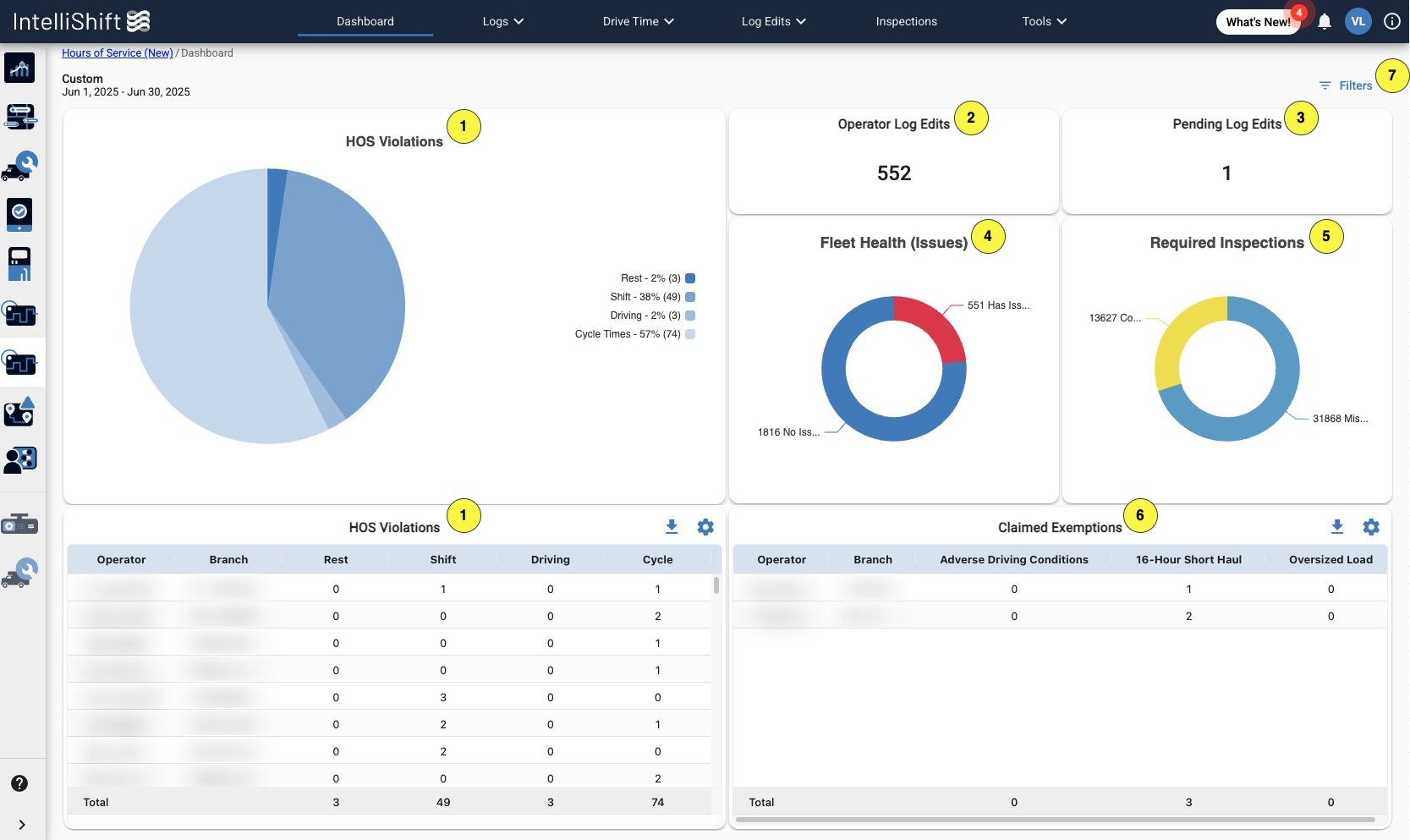Open the tablet checkmark inspections icon

(19, 215)
